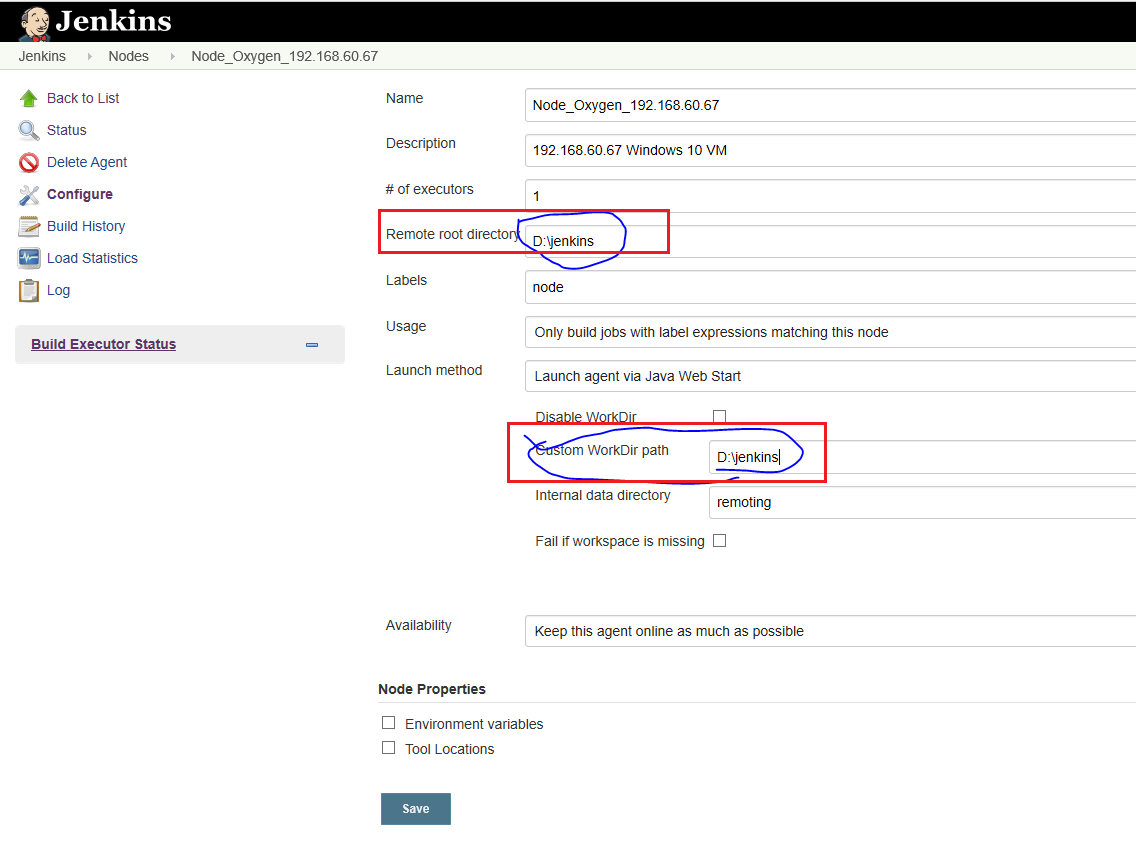Click the Save button
The width and height of the screenshot is (1136, 843).
[x=416, y=809]
